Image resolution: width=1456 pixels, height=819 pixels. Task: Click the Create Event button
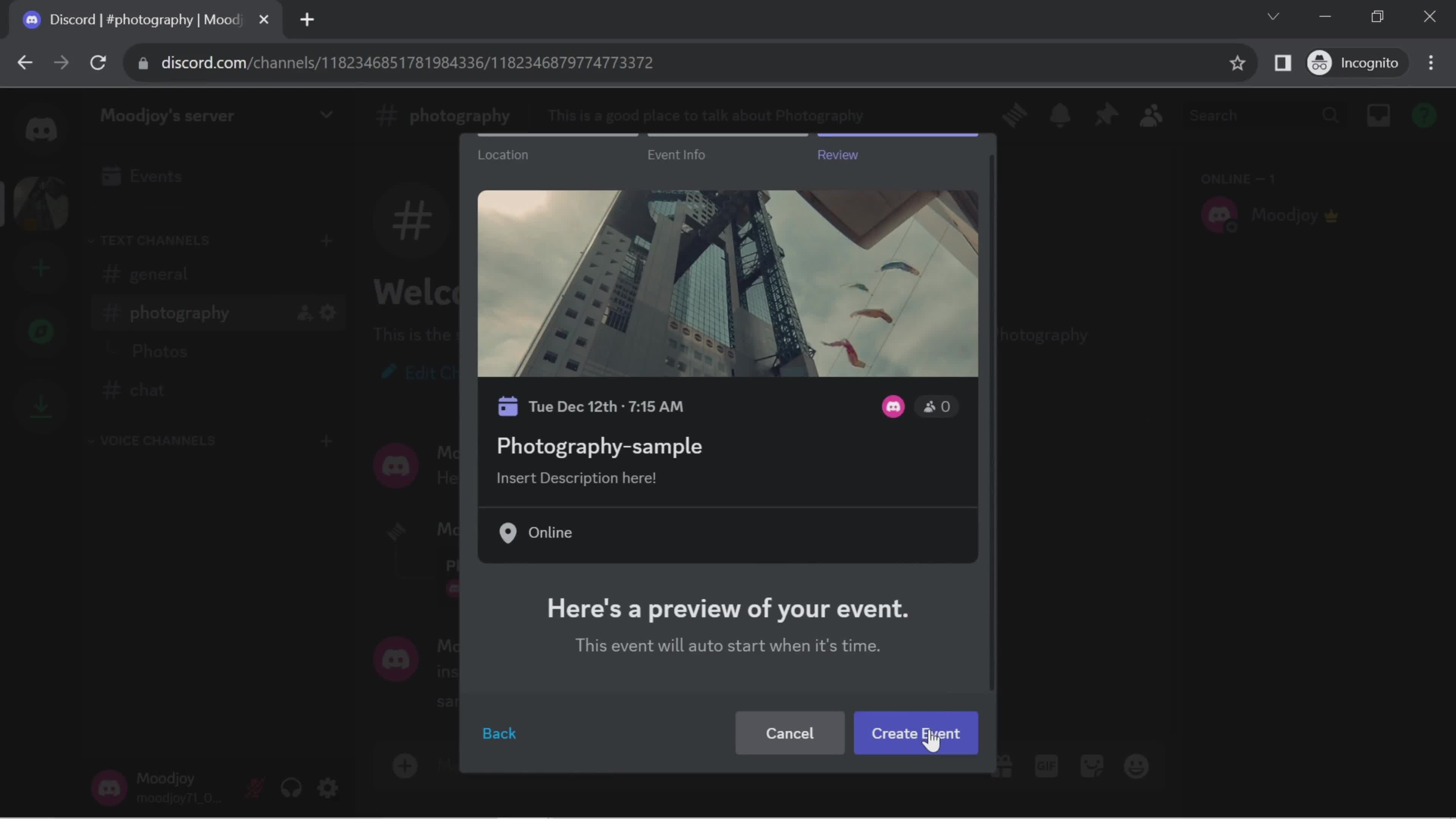915,733
